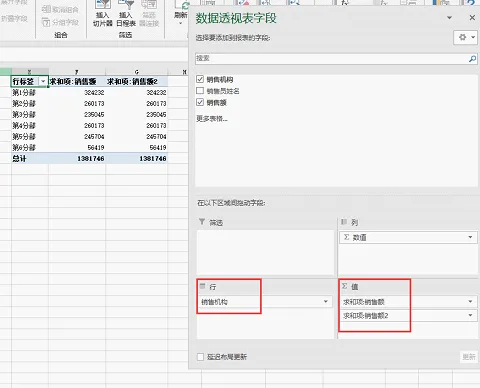Select the 总计 grand total label cell

tap(30, 158)
